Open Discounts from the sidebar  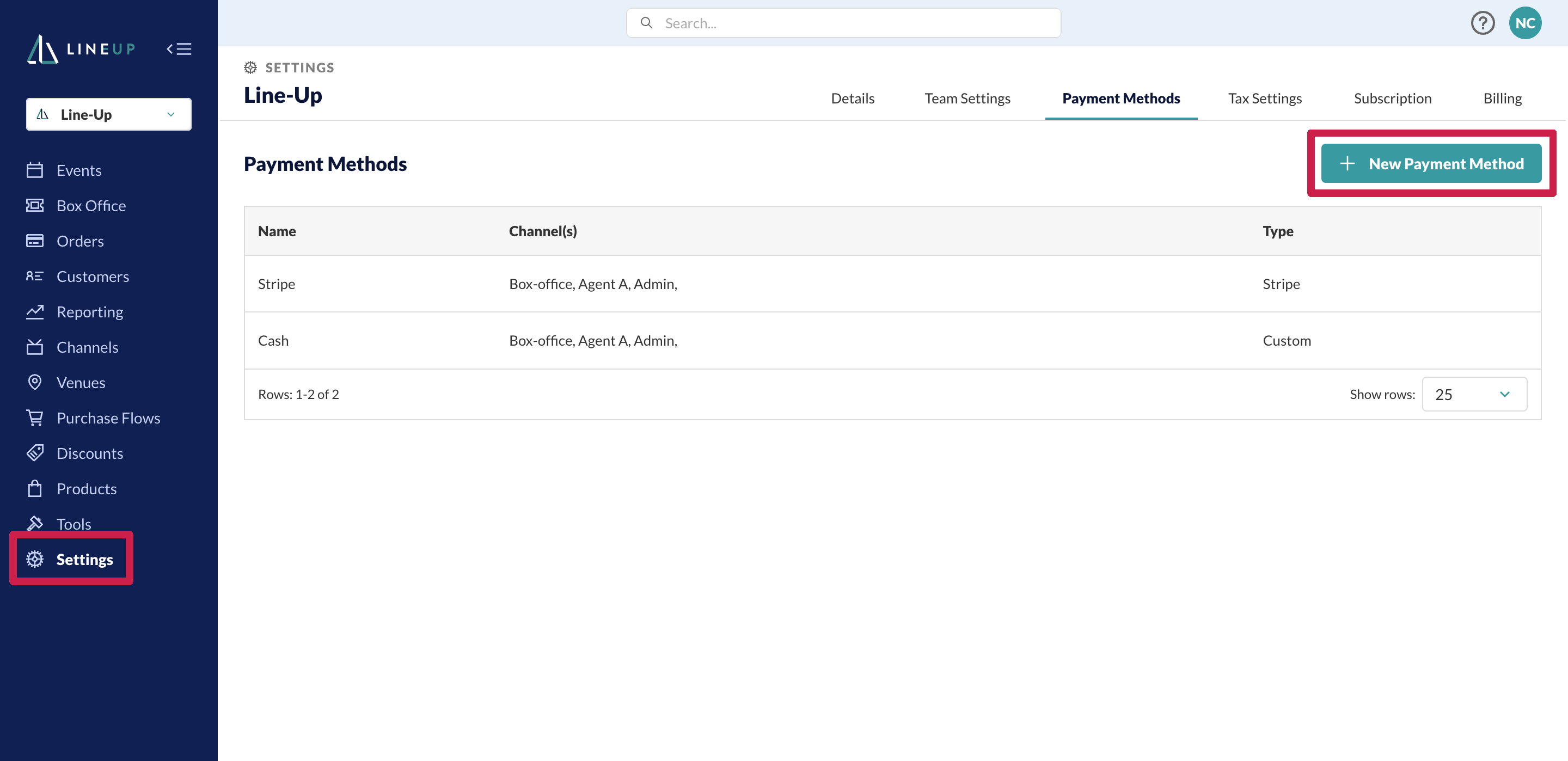tap(89, 452)
